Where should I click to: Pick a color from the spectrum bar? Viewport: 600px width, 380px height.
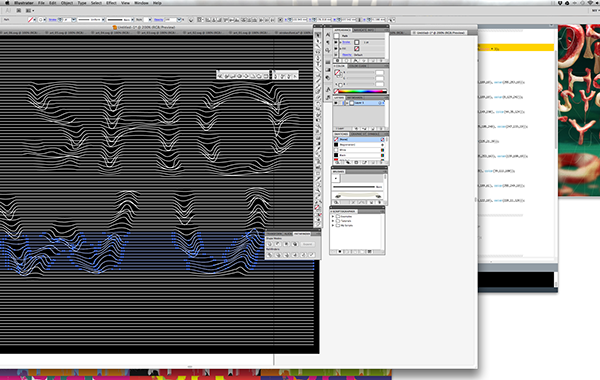[362, 91]
